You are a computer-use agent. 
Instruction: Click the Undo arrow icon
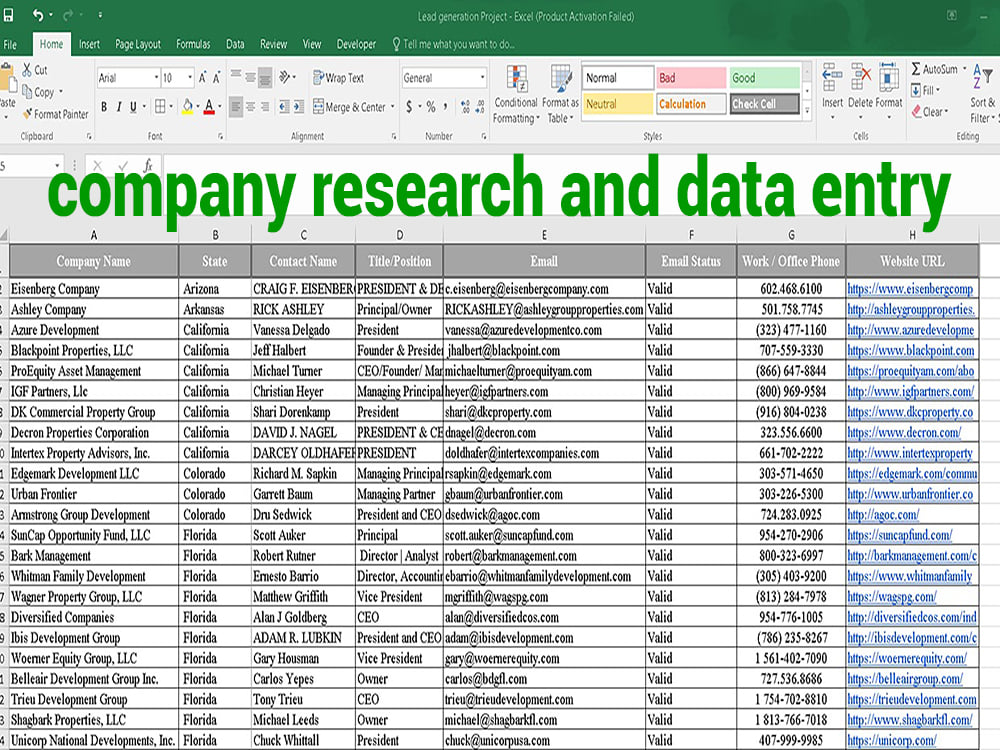[x=38, y=15]
